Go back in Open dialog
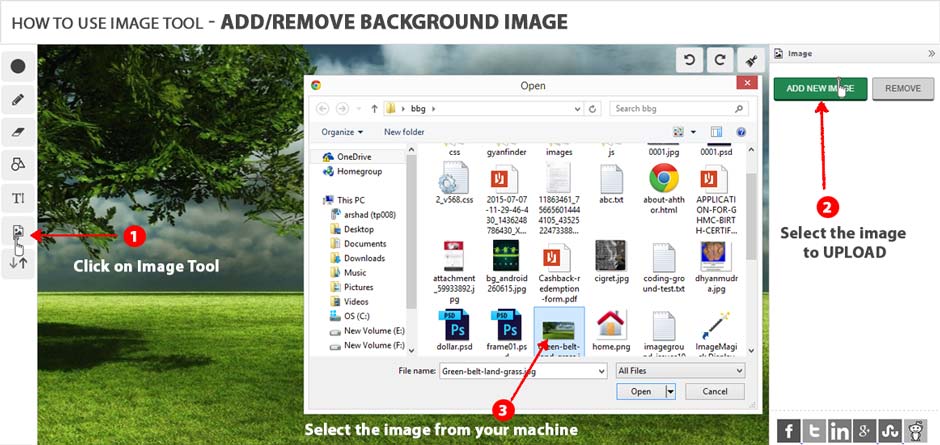This screenshot has height=445, width=940. (x=323, y=109)
